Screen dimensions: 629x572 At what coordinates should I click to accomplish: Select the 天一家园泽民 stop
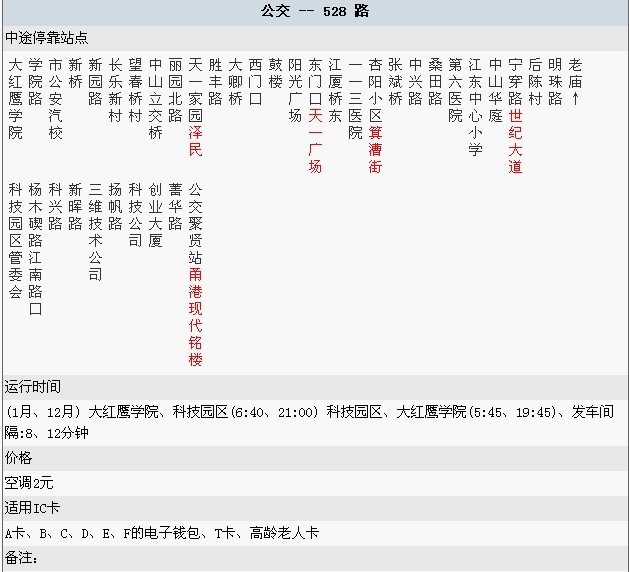[x=196, y=107]
